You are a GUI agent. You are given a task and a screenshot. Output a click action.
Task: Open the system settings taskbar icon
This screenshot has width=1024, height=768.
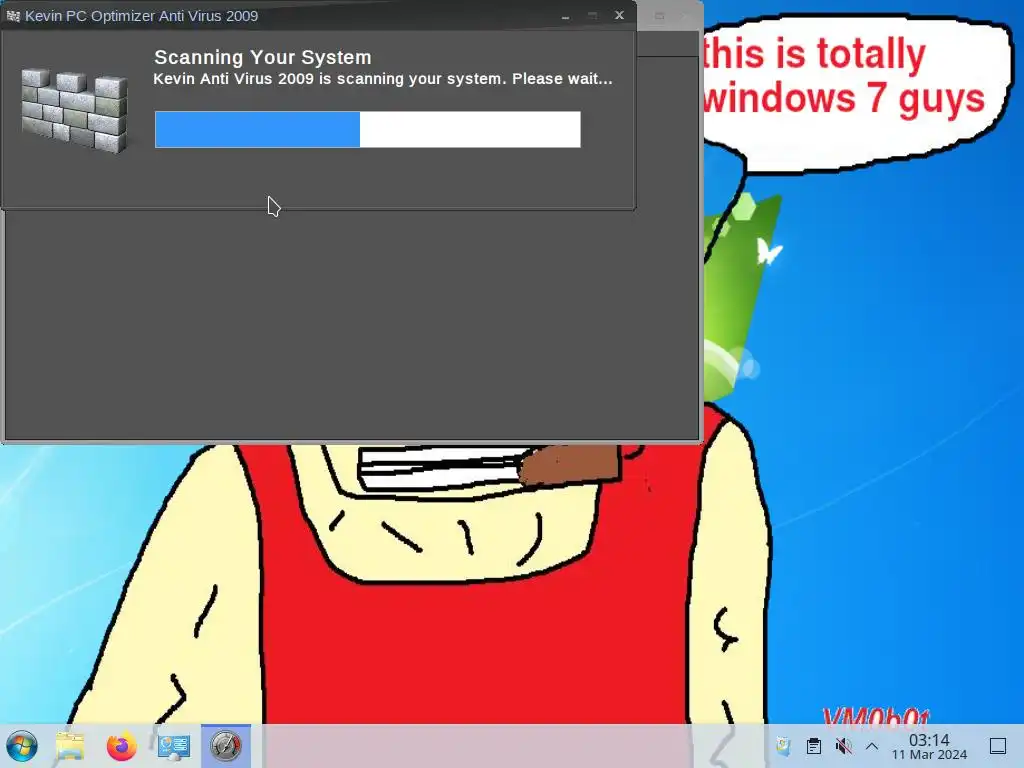(174, 746)
